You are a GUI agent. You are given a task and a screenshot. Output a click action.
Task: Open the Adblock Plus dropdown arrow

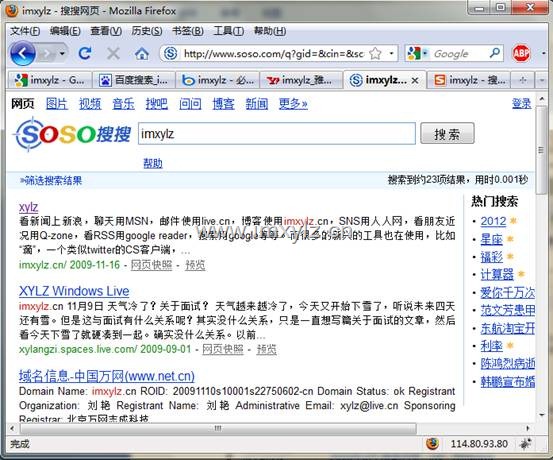click(543, 54)
